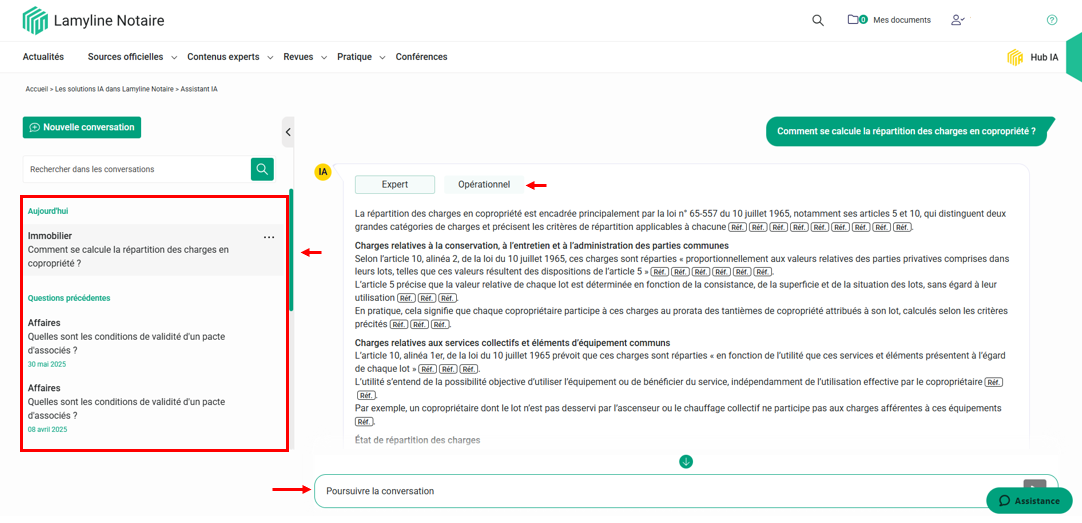Click the search magnifier icon in header

pos(818,20)
